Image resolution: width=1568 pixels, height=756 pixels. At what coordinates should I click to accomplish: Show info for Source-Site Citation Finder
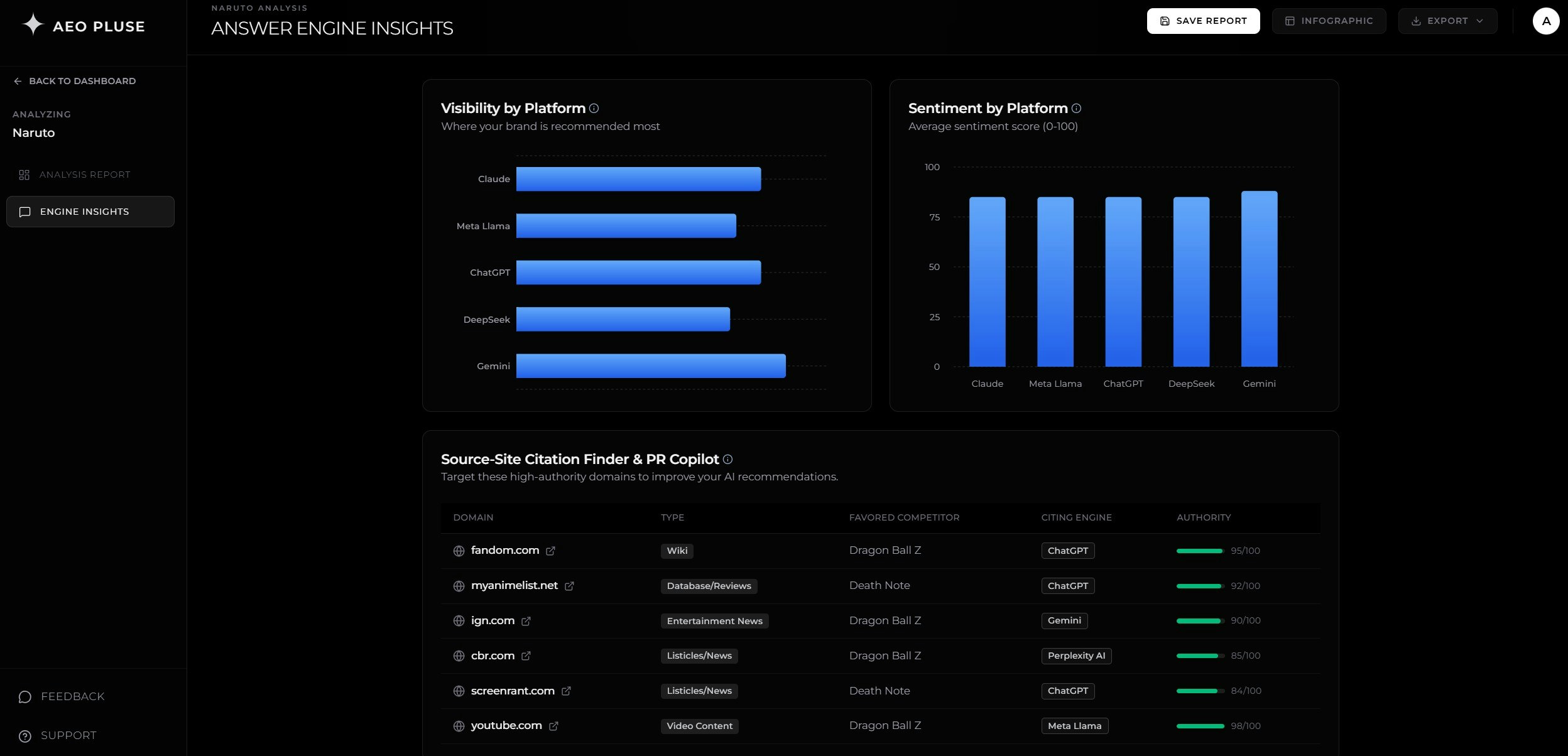pos(727,459)
